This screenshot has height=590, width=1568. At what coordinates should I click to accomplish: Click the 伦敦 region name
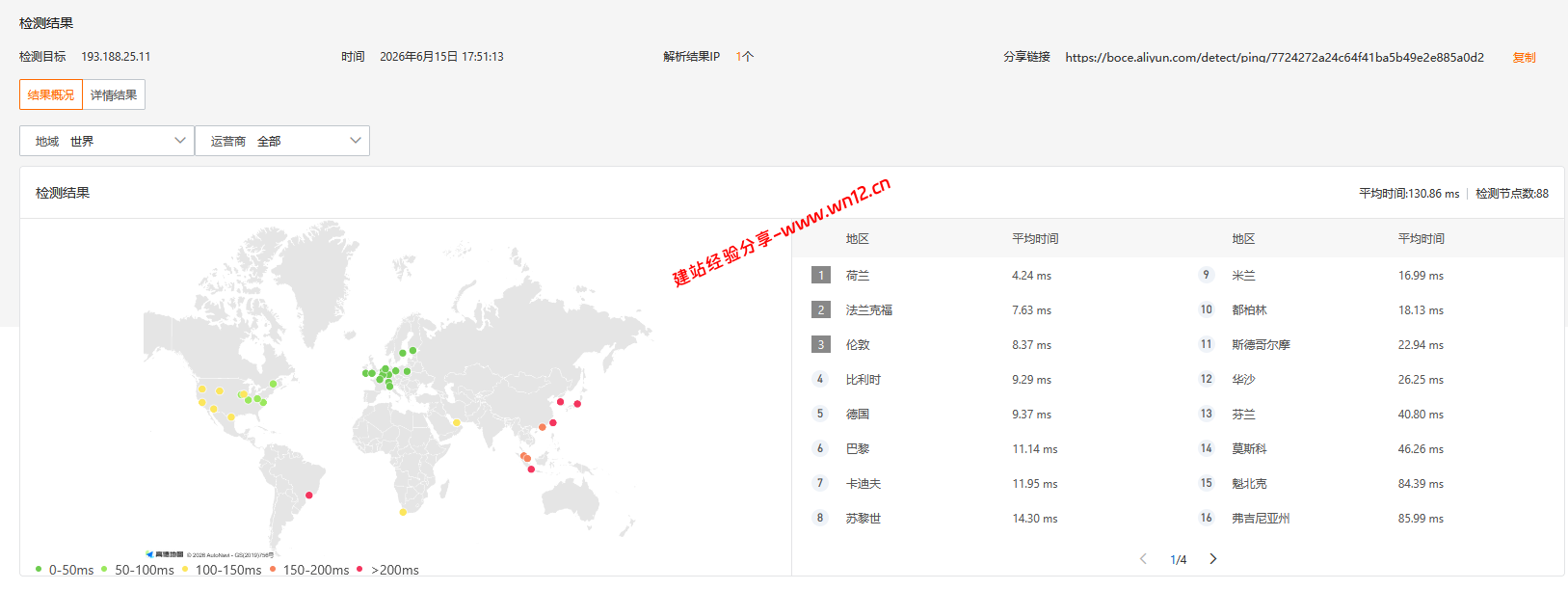(858, 345)
